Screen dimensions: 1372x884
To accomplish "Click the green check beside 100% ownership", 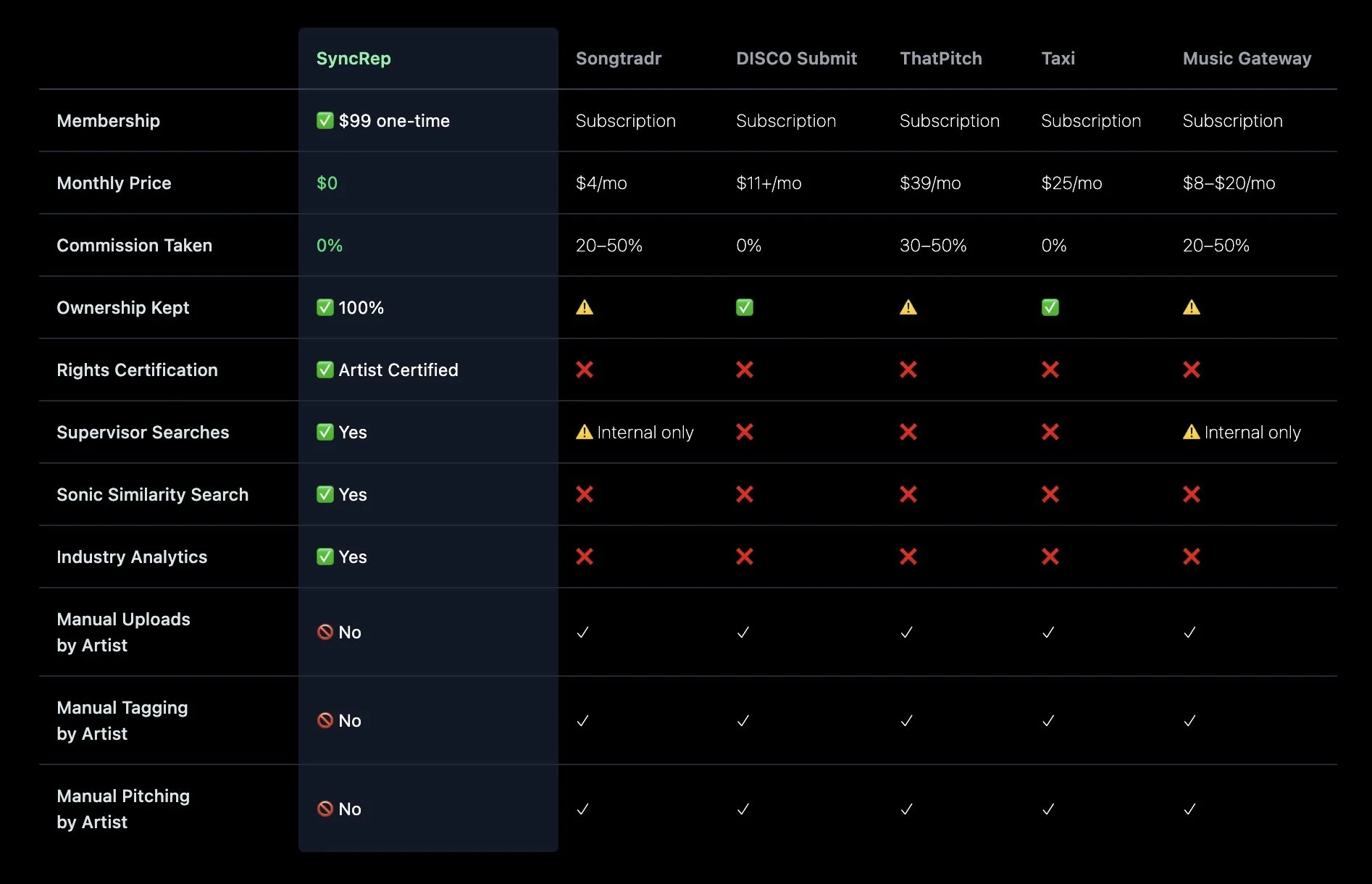I will click(325, 307).
